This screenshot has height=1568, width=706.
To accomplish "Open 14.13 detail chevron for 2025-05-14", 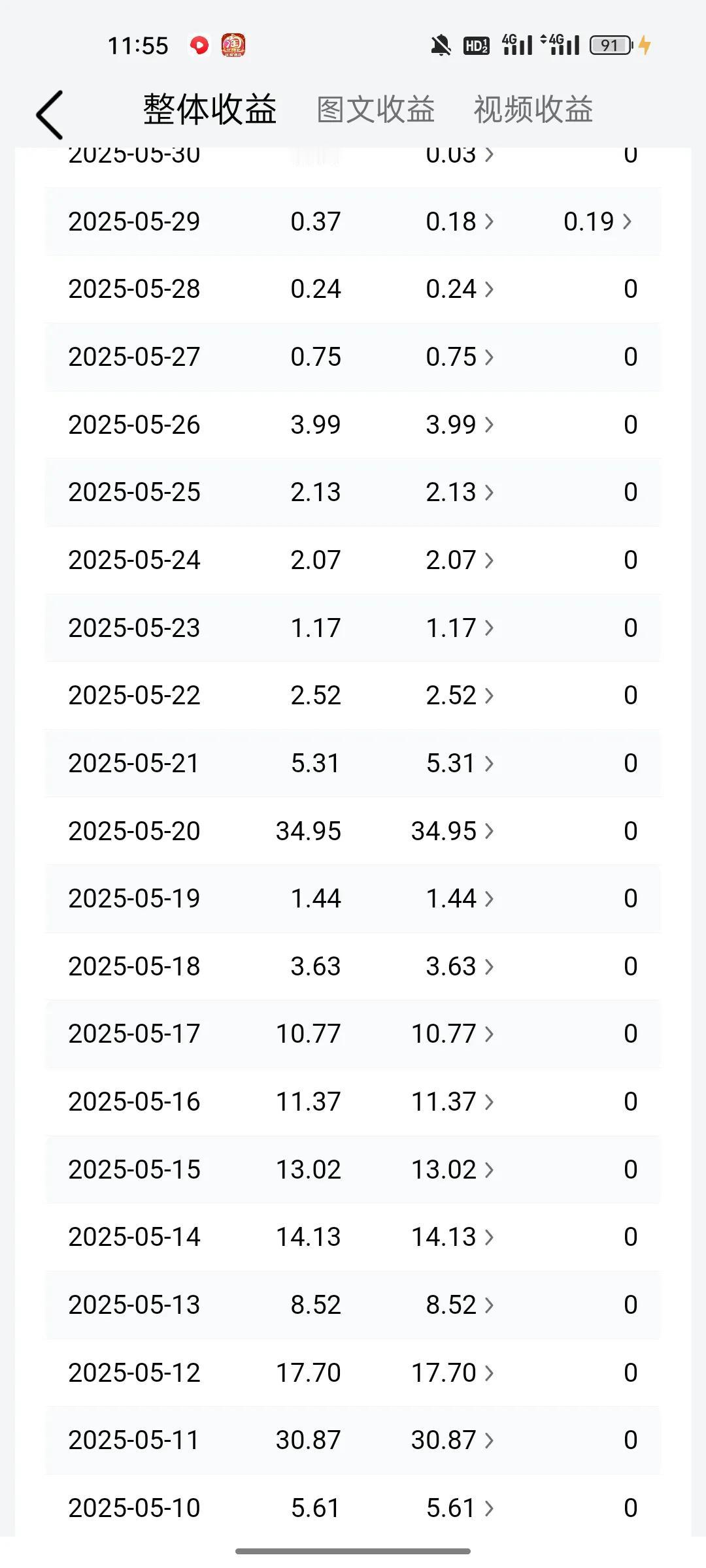I will pos(452,1237).
